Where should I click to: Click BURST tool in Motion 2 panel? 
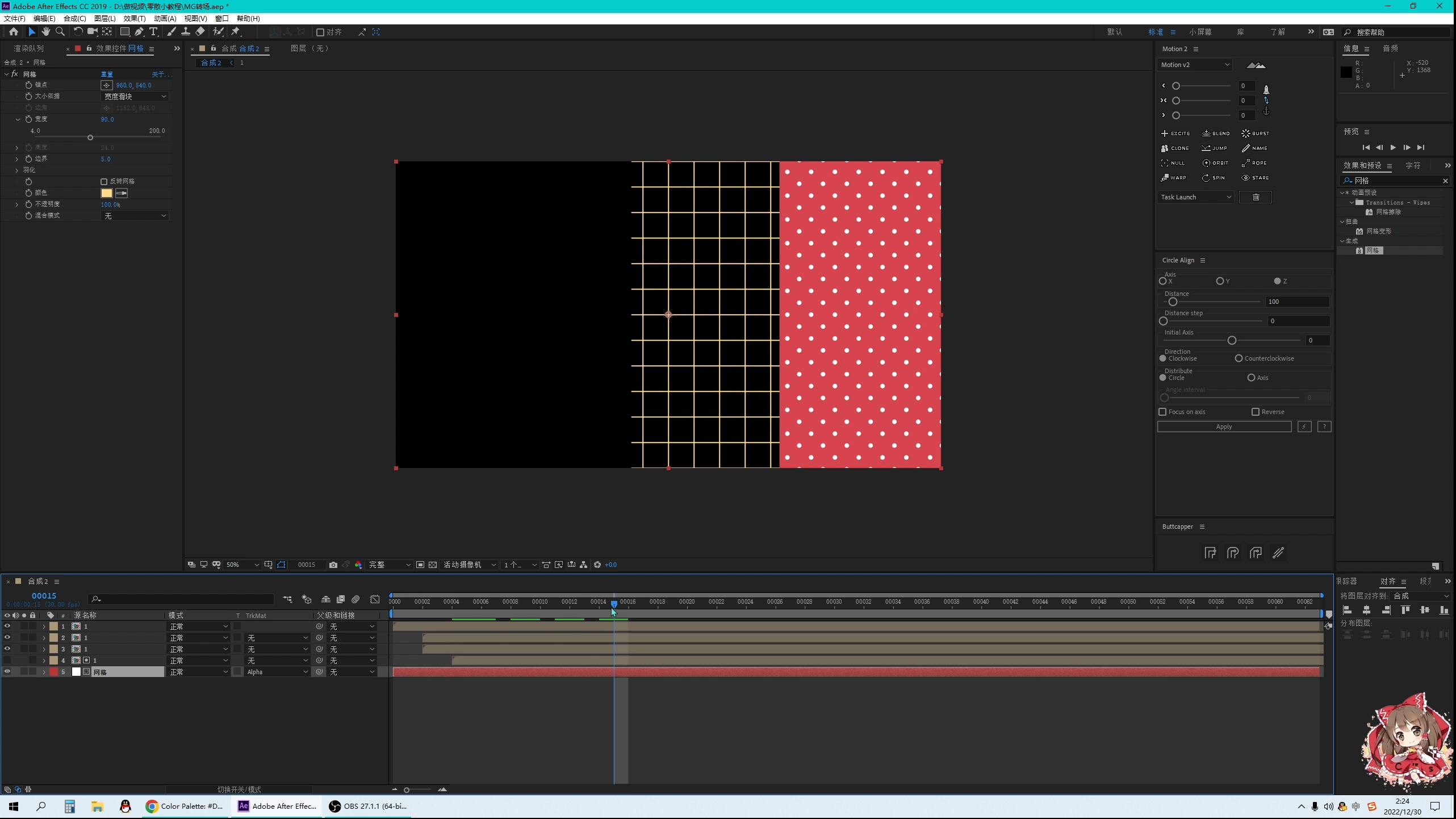pyautogui.click(x=1255, y=133)
